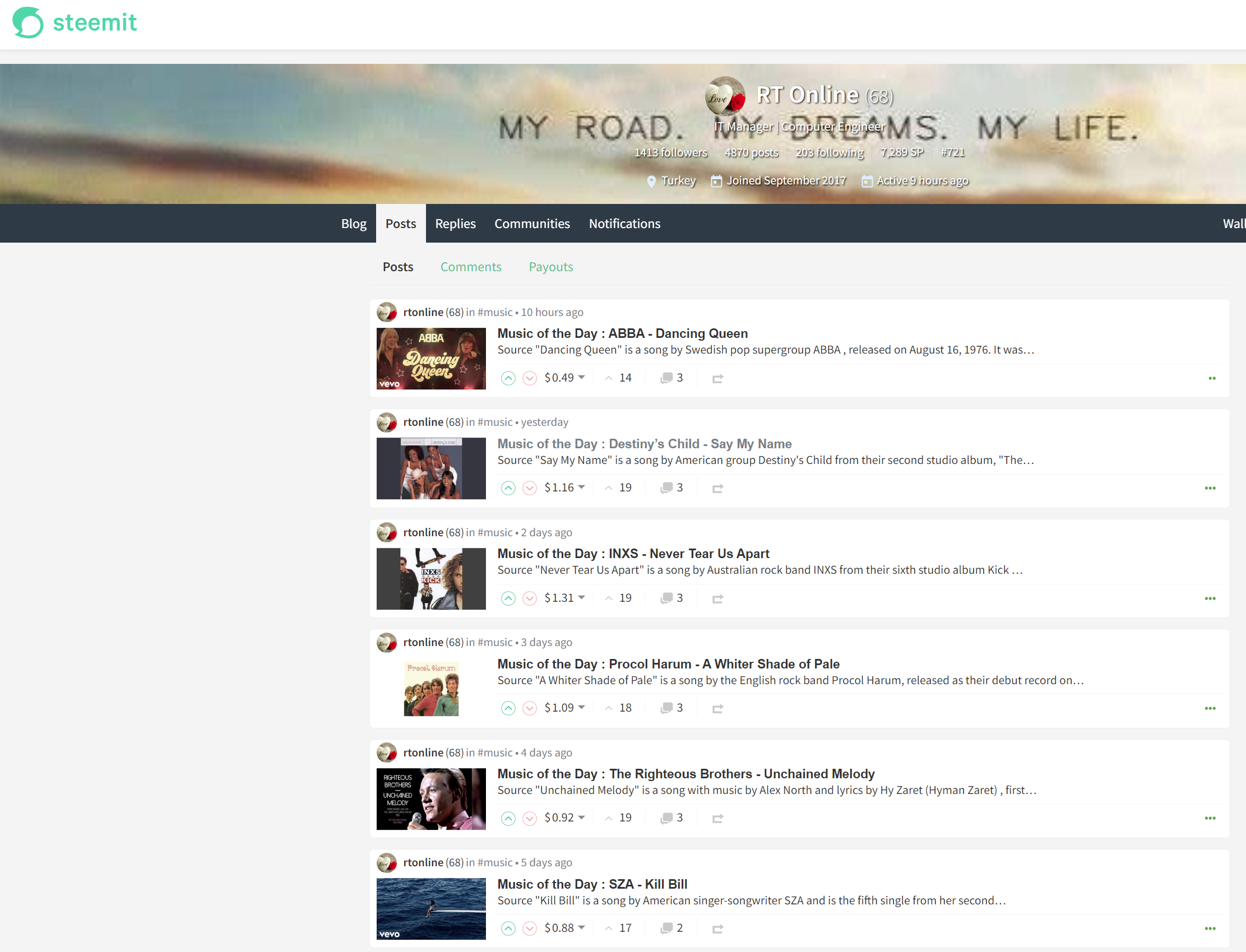Resteem the INXS post
Viewport: 1246px width, 952px height.
(x=717, y=599)
